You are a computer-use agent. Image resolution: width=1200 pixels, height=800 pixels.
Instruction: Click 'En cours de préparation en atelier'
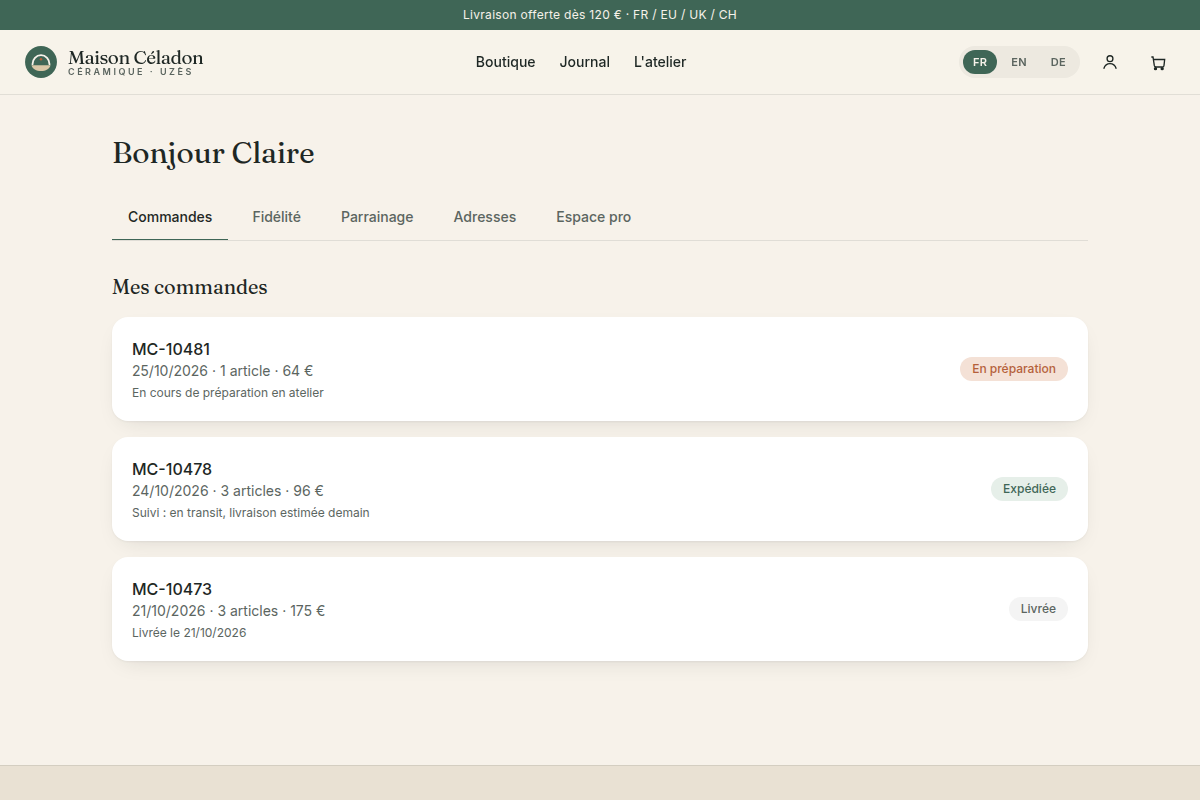228,393
